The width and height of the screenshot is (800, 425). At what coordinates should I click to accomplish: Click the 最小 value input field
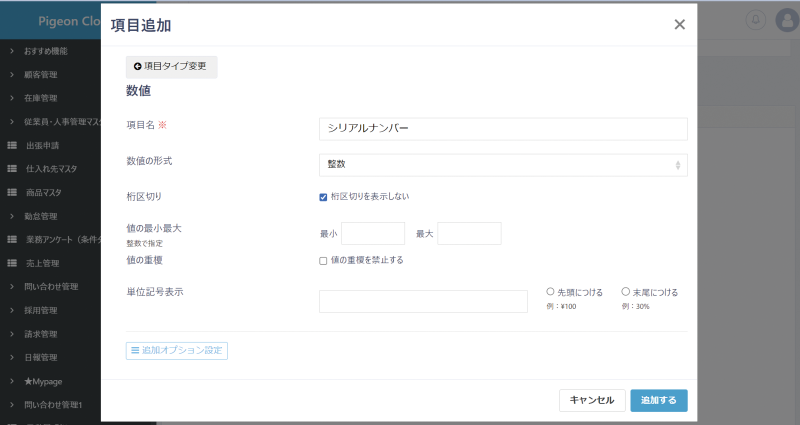373,233
